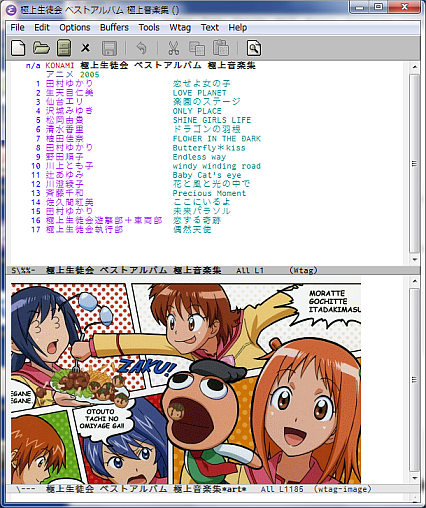Click artist 極上生徒会執行部 on track 17
The width and height of the screenshot is (426, 508).
tap(84, 229)
